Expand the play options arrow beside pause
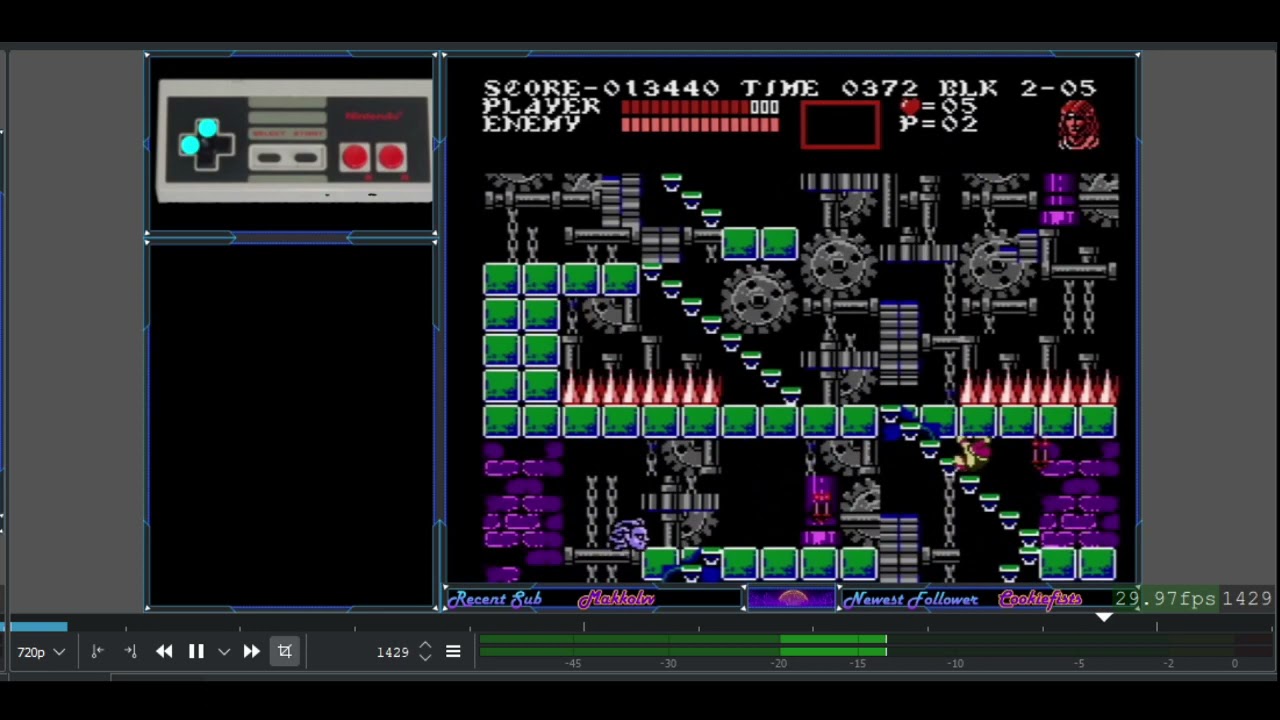Screen dimensions: 1280x720 tap(223, 652)
